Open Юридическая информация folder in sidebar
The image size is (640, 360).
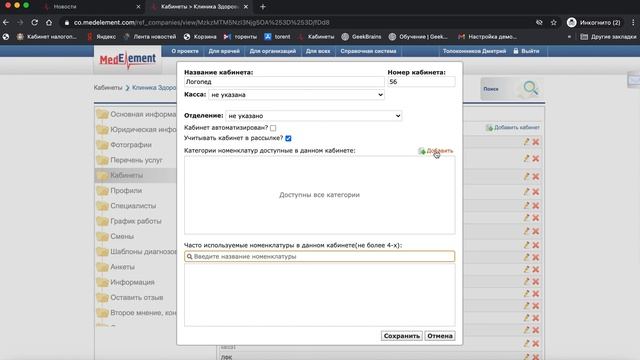click(137, 129)
